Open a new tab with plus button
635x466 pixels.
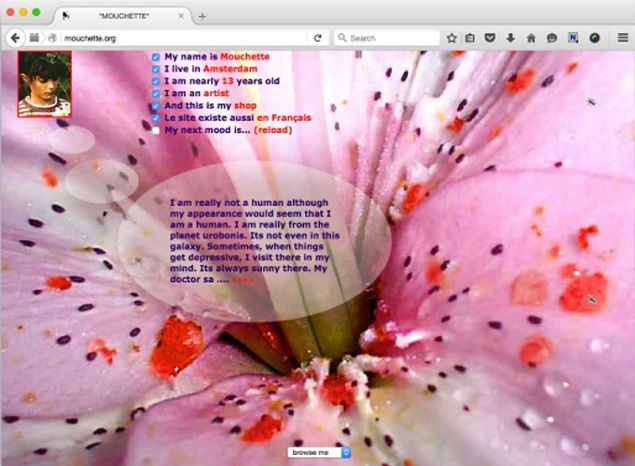pyautogui.click(x=202, y=16)
